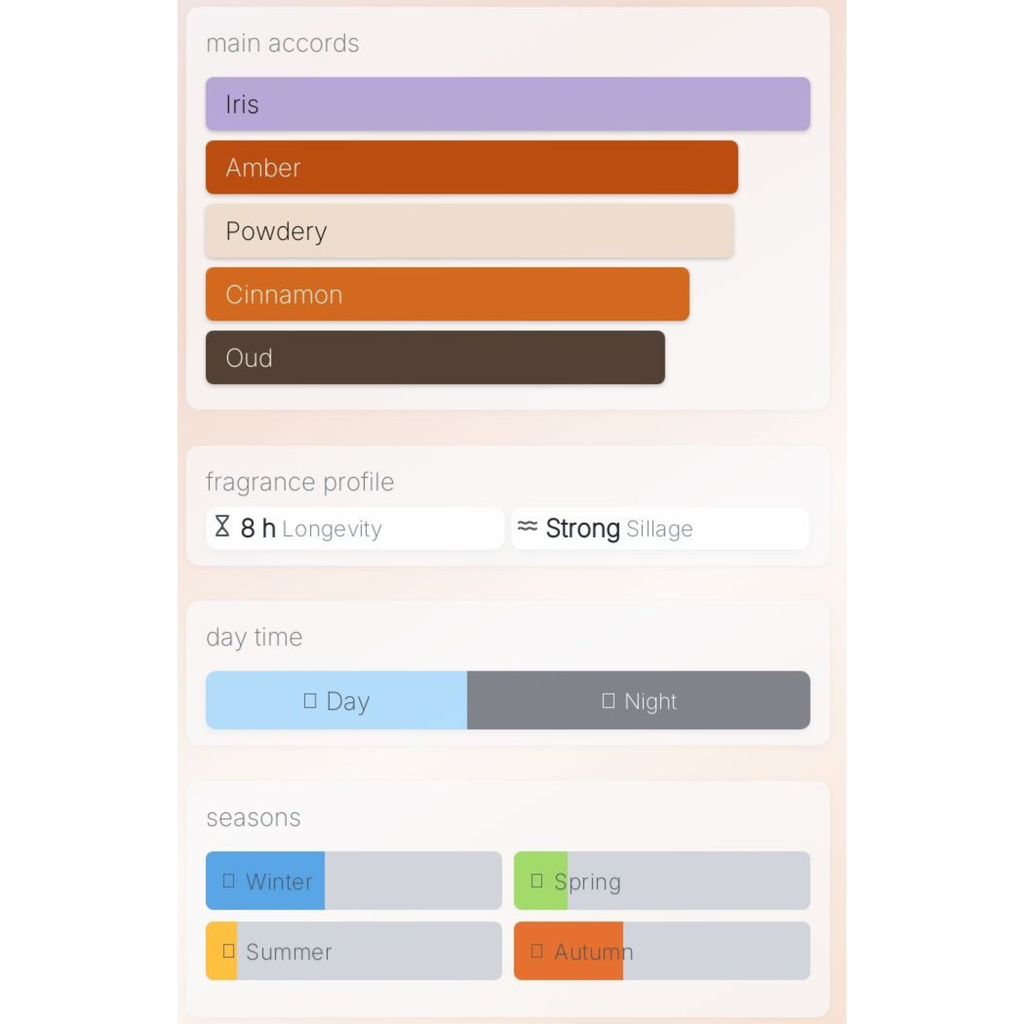
Task: Switch to the Day label
Action: pyautogui.click(x=348, y=702)
